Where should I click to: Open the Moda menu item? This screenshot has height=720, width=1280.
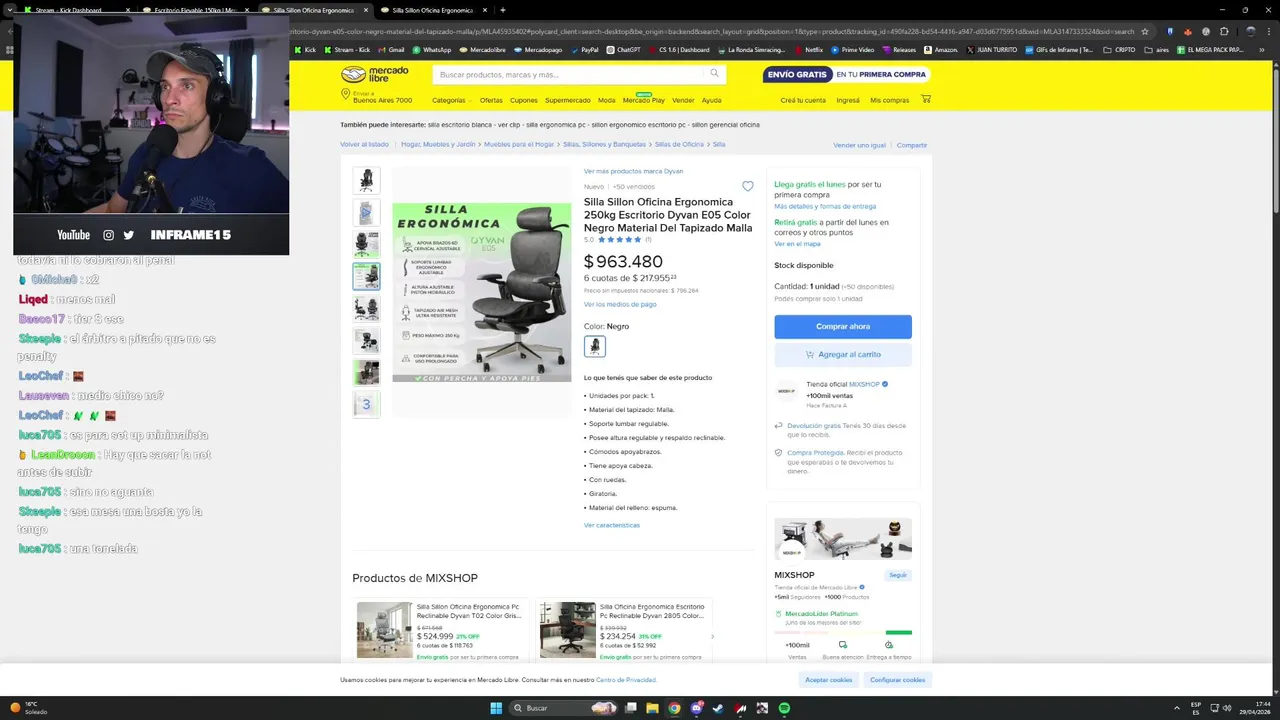pyautogui.click(x=607, y=100)
